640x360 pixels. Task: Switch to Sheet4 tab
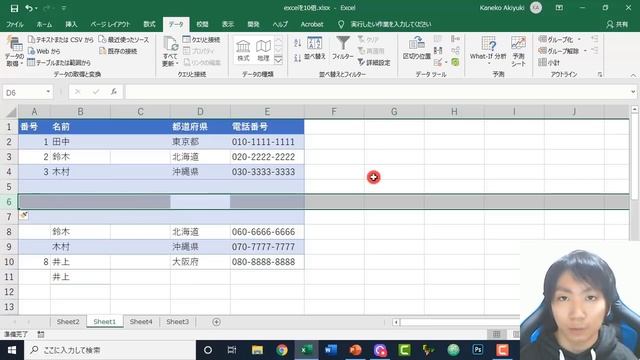141,322
